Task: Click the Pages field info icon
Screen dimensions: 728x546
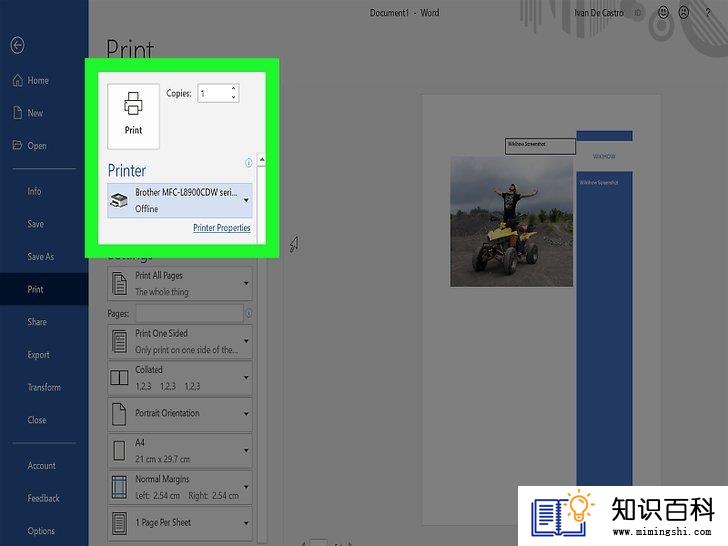Action: [249, 313]
